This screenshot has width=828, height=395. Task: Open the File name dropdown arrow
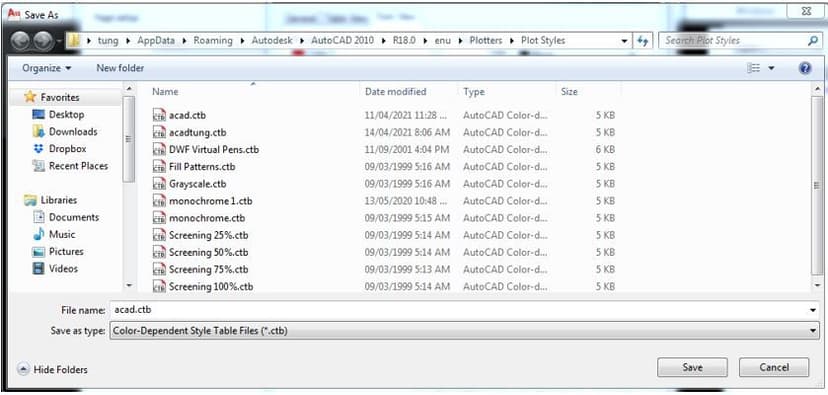point(813,311)
